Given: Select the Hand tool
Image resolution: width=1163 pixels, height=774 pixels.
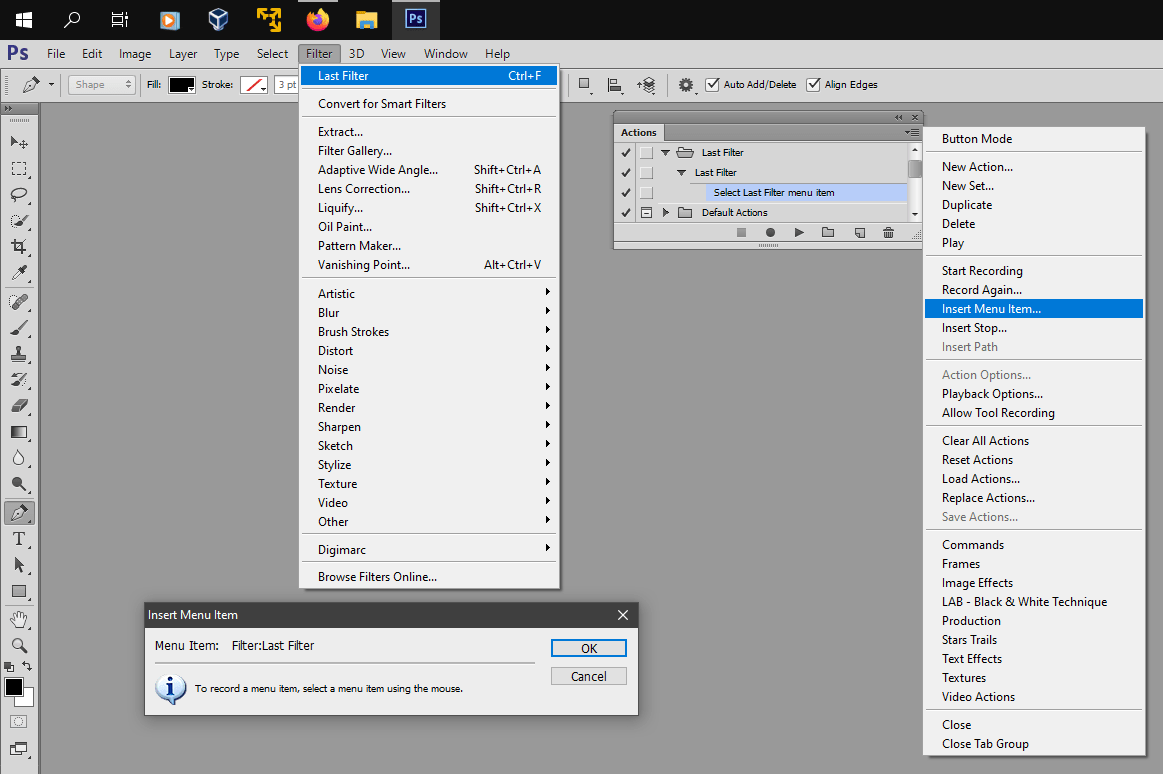Looking at the screenshot, I should click(x=19, y=620).
